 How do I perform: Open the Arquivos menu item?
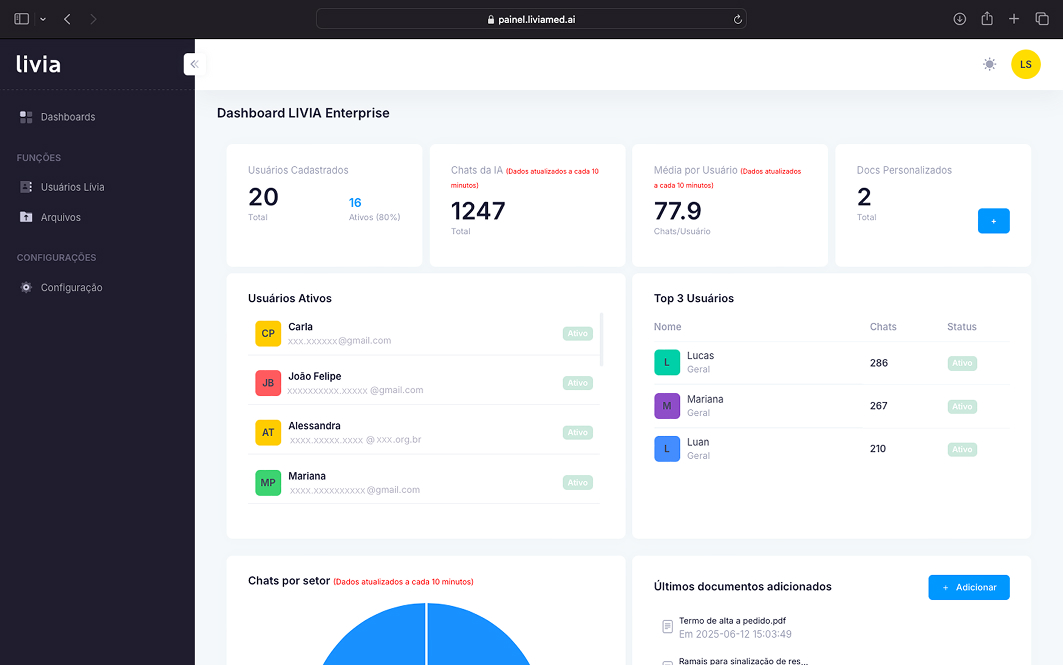point(60,217)
